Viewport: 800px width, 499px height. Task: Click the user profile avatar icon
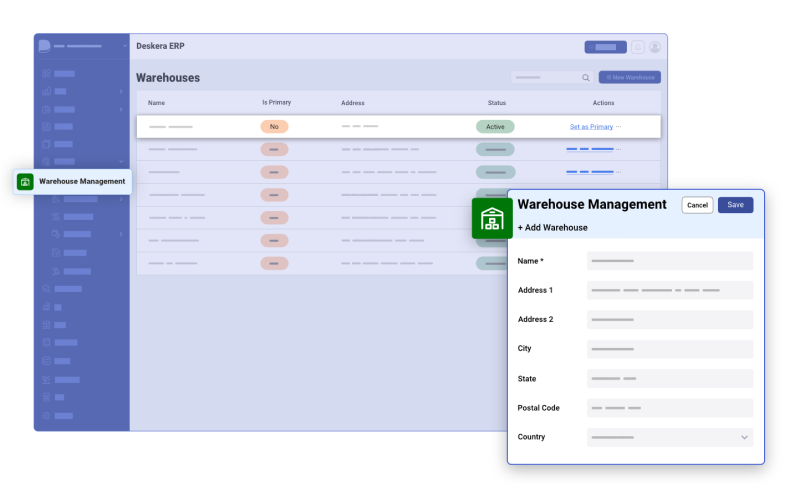(x=655, y=47)
